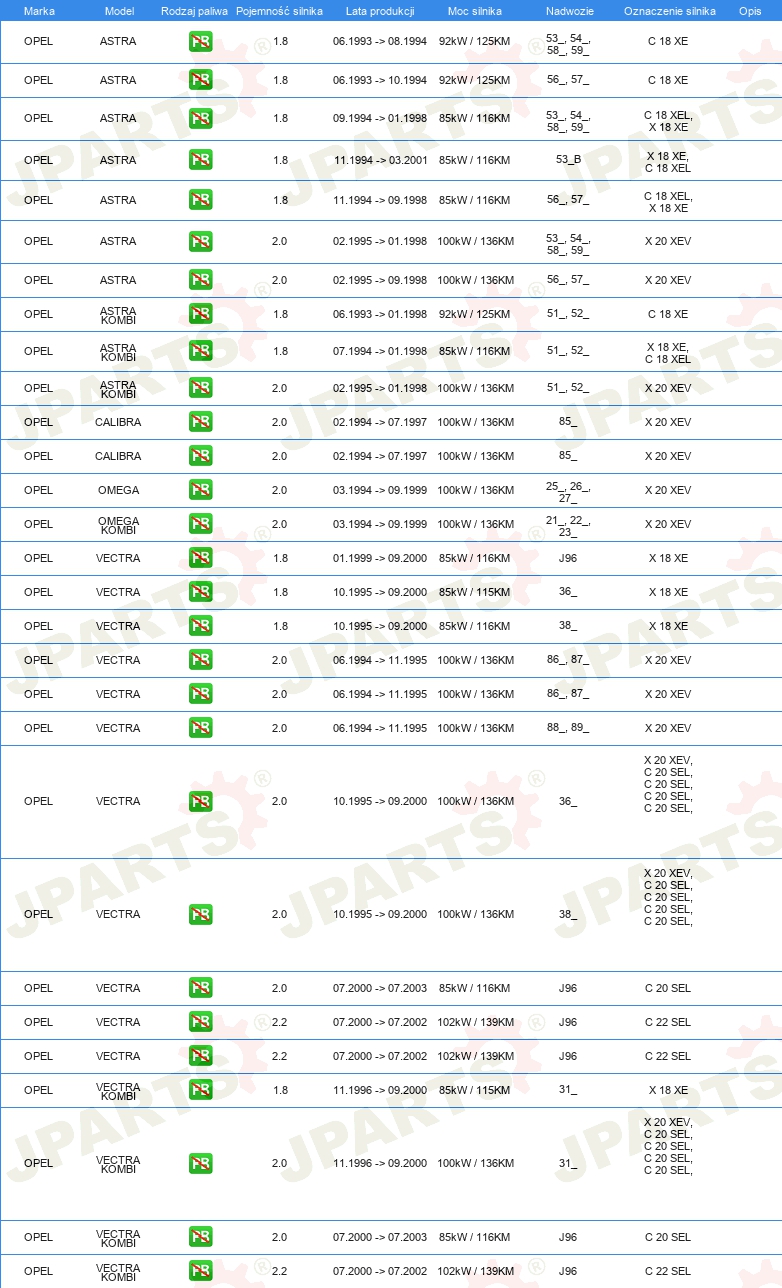782x1288 pixels.
Task: Click fuel icon for VECTRA 01.1999 -> 09.2000
Action: point(201,558)
